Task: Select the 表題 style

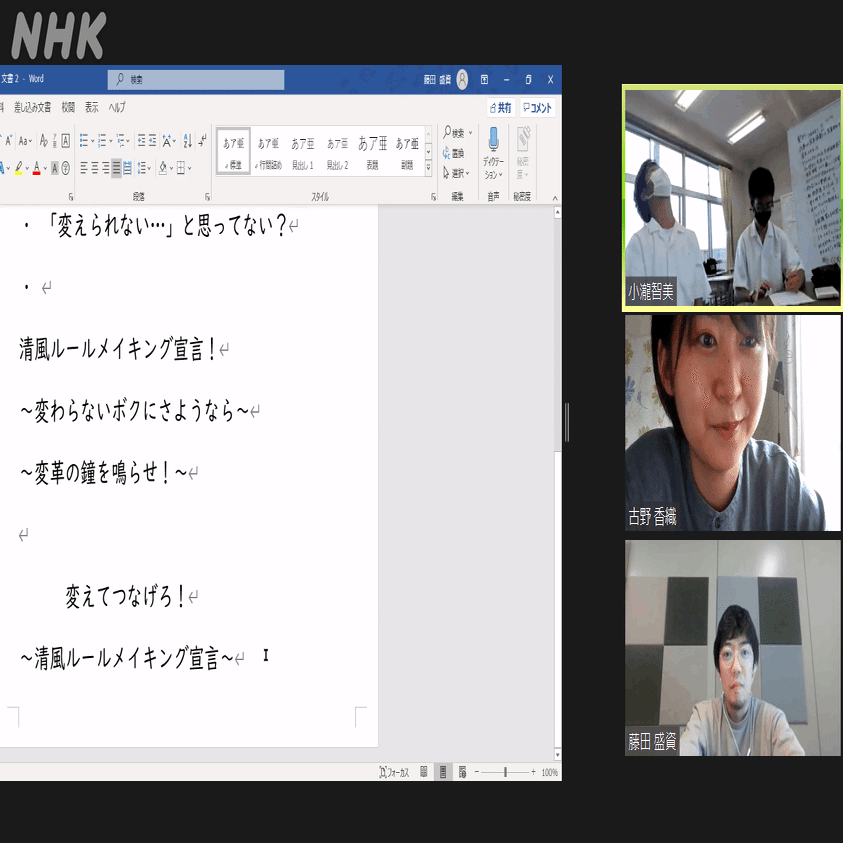Action: coord(373,151)
